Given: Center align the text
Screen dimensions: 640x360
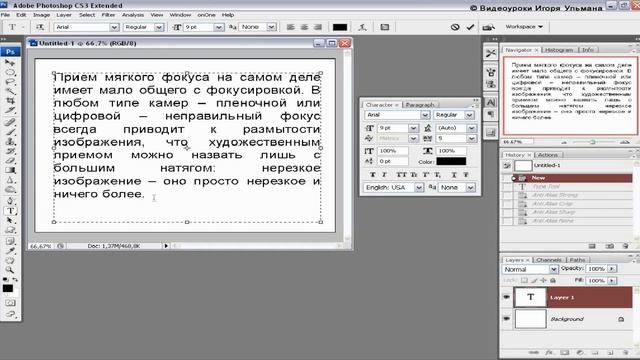Looking at the screenshot, I should (304, 27).
